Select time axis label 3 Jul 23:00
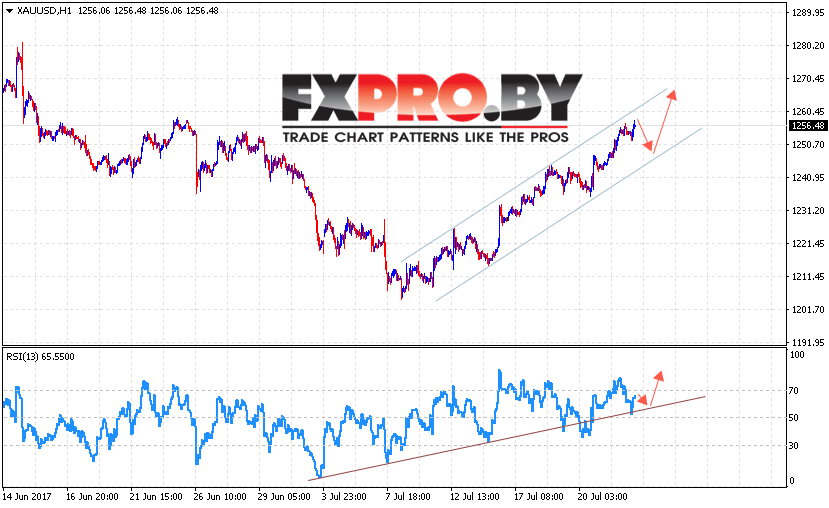This screenshot has height=508, width=829. tap(346, 497)
